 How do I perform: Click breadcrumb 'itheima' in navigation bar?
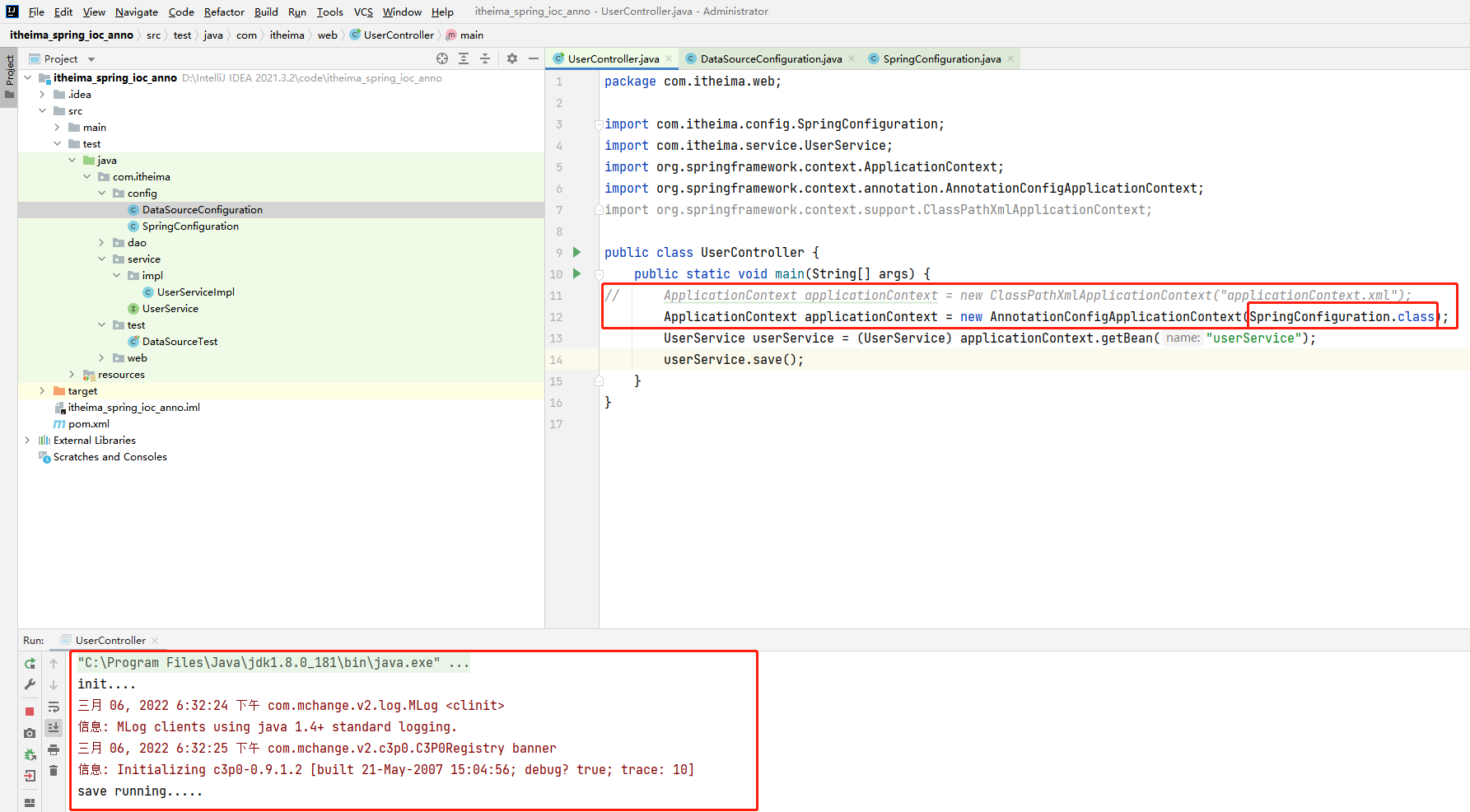287,35
